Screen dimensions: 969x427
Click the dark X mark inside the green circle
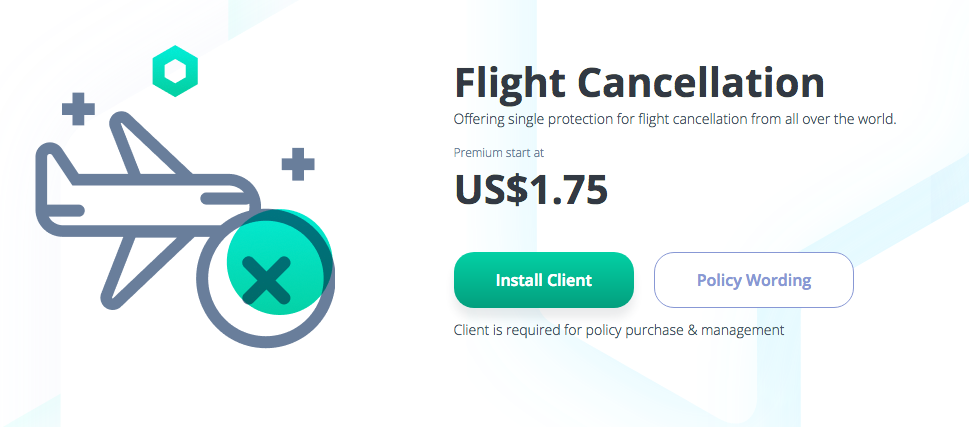266,279
